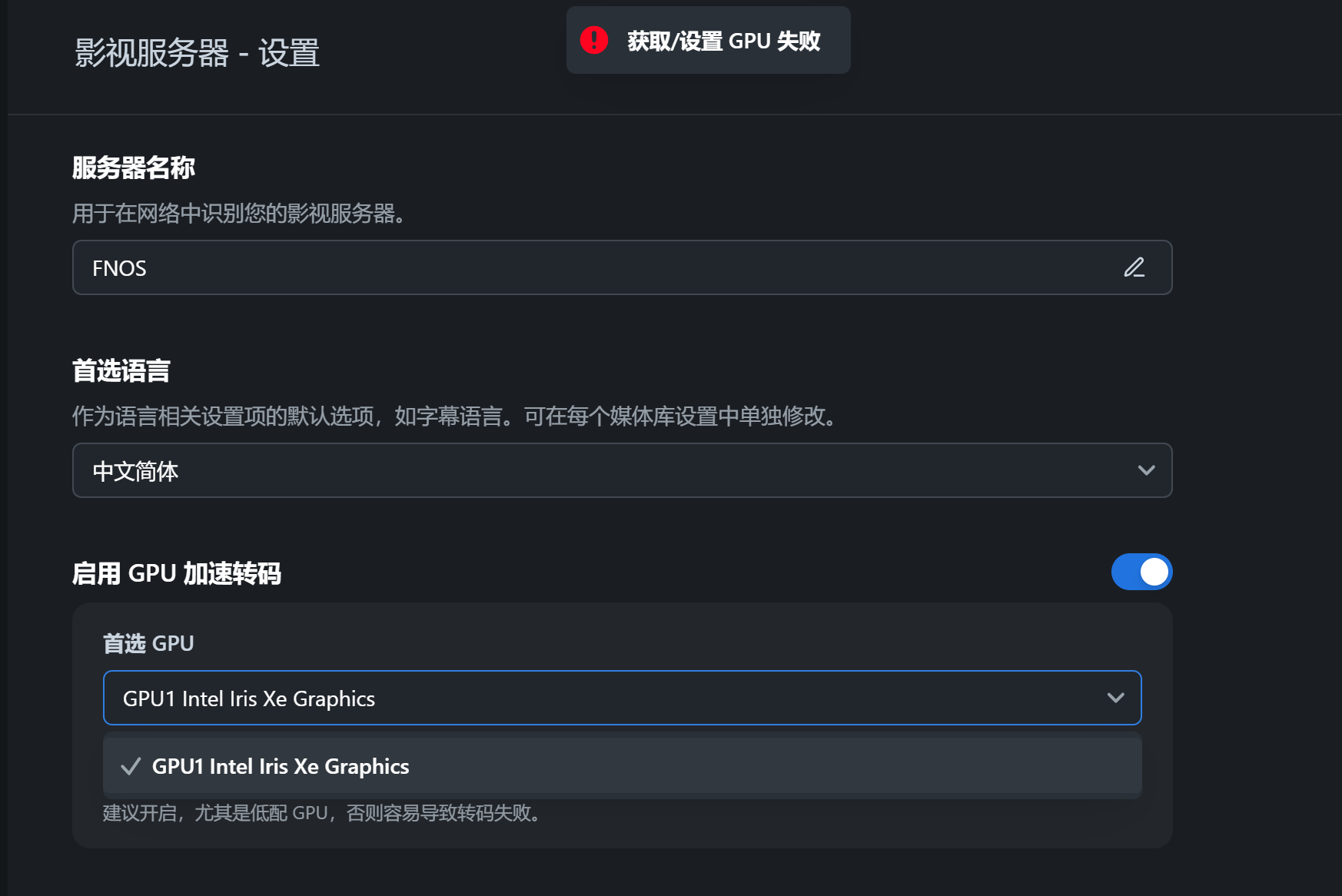Viewport: 1342px width, 896px height.
Task: Click the exclamation mark in the error toast
Action: [x=592, y=41]
